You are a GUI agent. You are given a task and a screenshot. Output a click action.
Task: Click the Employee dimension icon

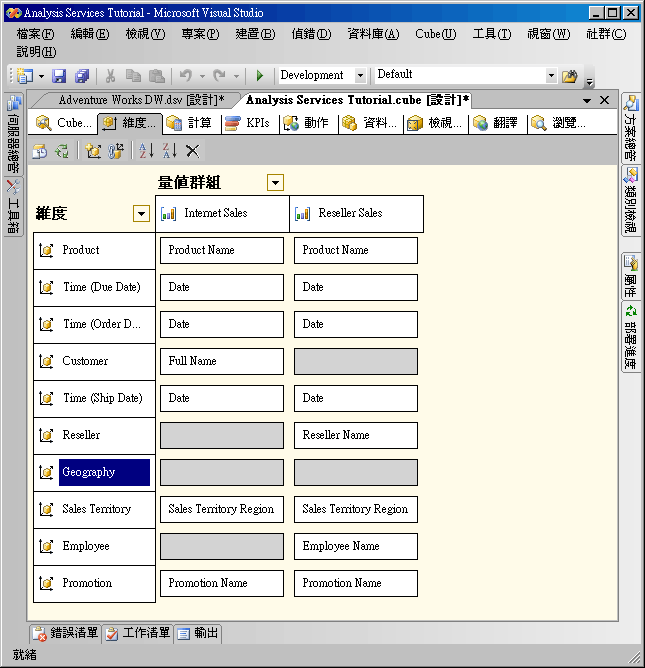coord(46,547)
